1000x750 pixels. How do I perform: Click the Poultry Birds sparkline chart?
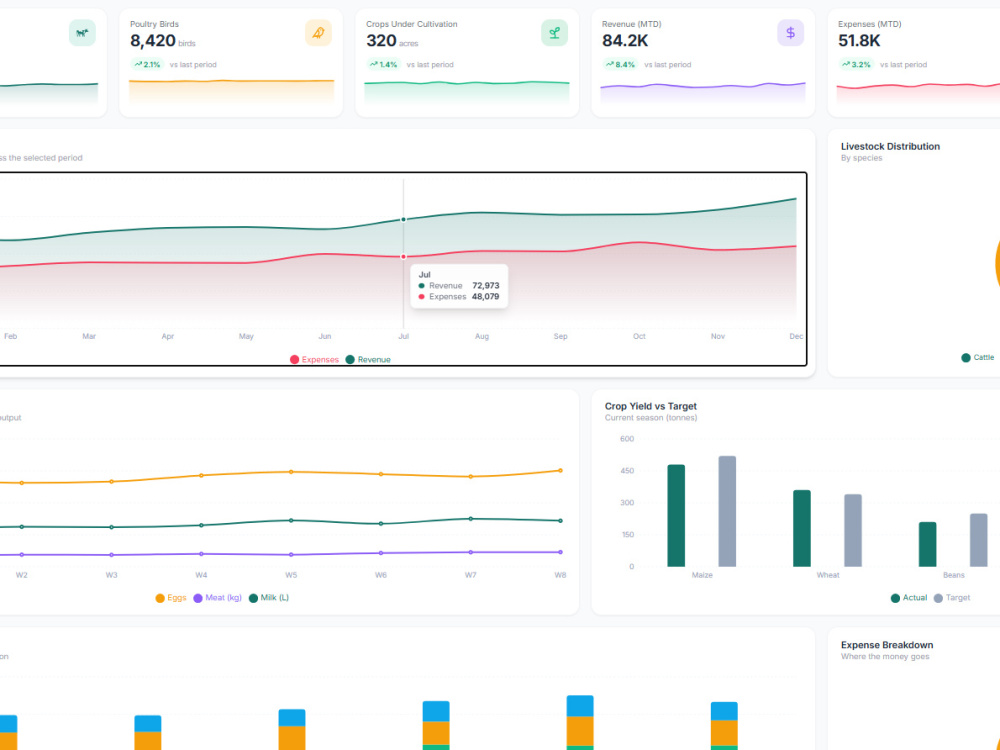click(232, 91)
